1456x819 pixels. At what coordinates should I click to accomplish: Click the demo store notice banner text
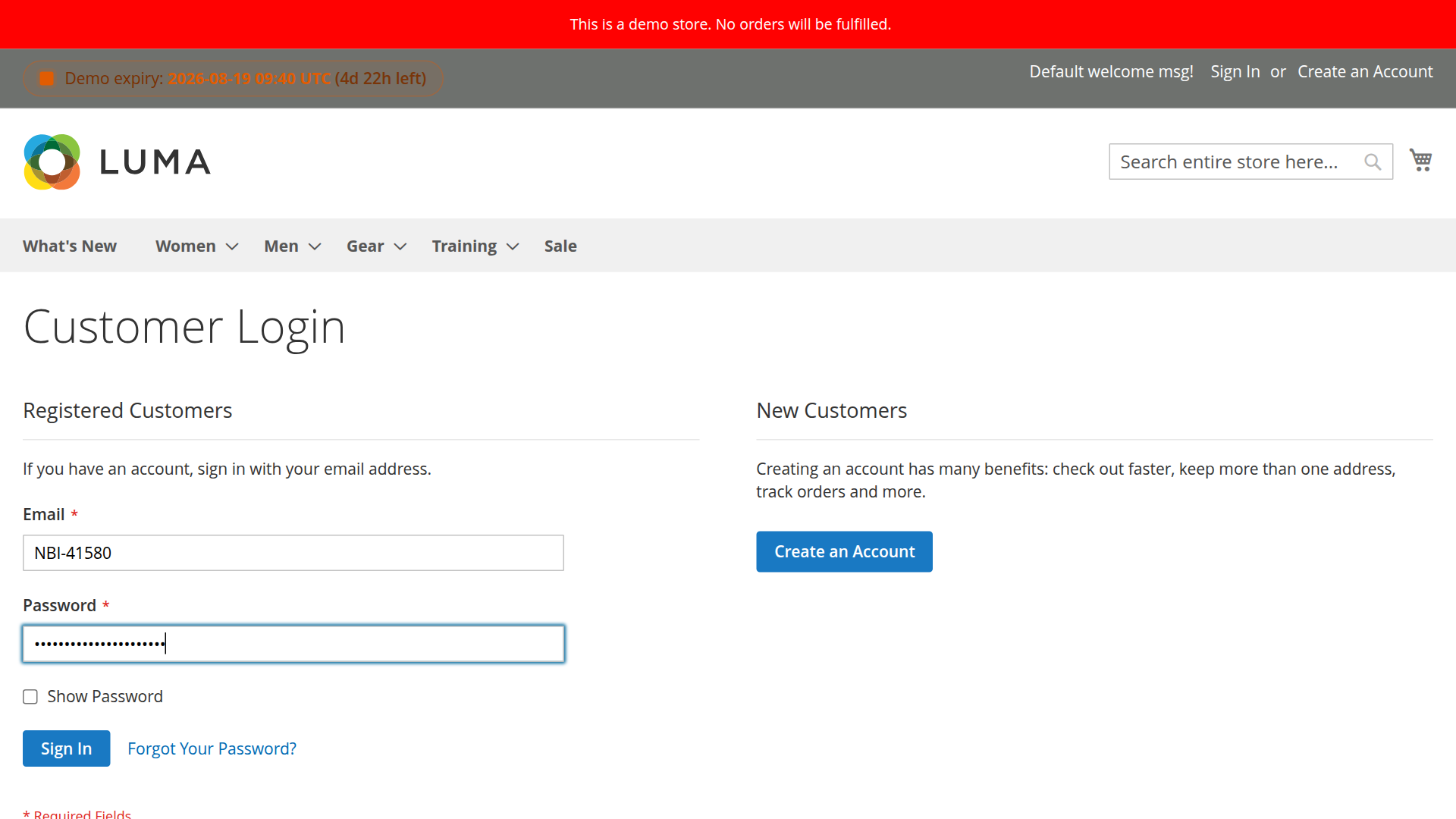(730, 24)
